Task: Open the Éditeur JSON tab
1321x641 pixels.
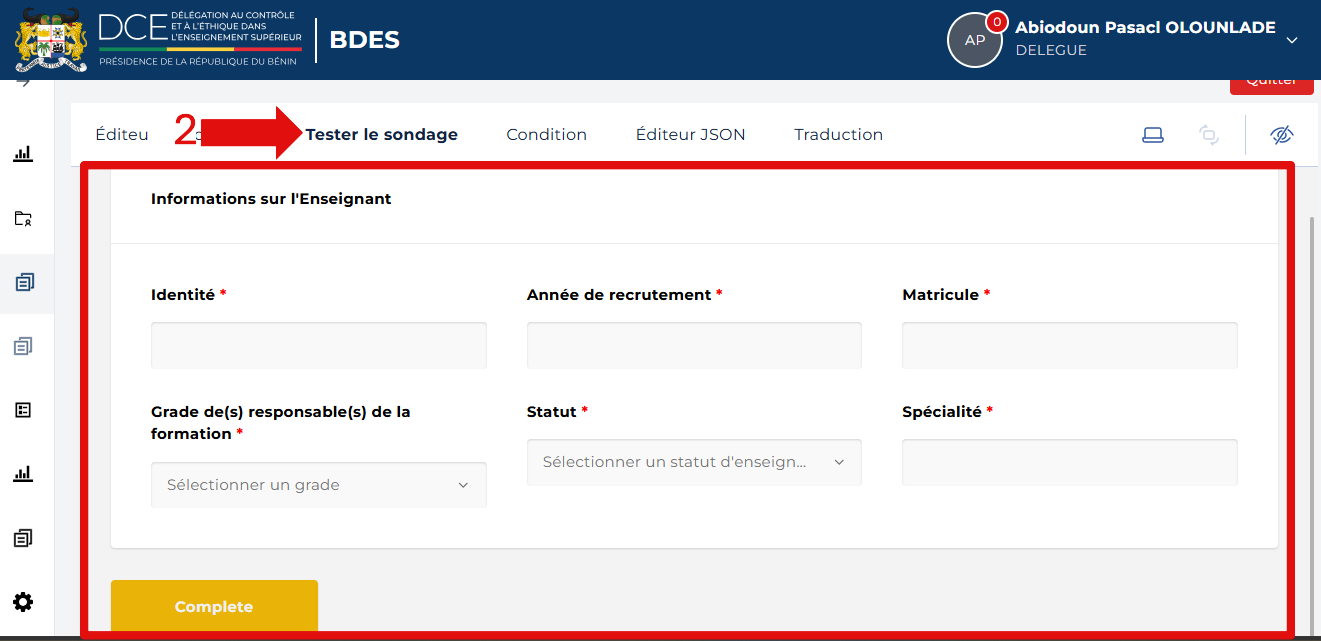Action: tap(691, 135)
